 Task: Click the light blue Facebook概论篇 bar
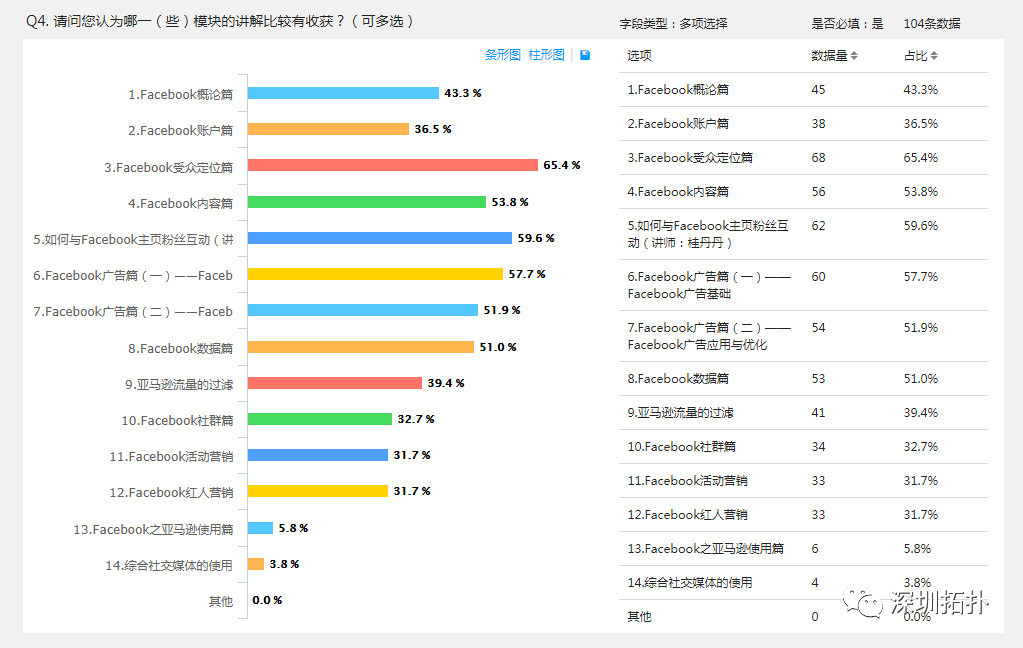342,93
